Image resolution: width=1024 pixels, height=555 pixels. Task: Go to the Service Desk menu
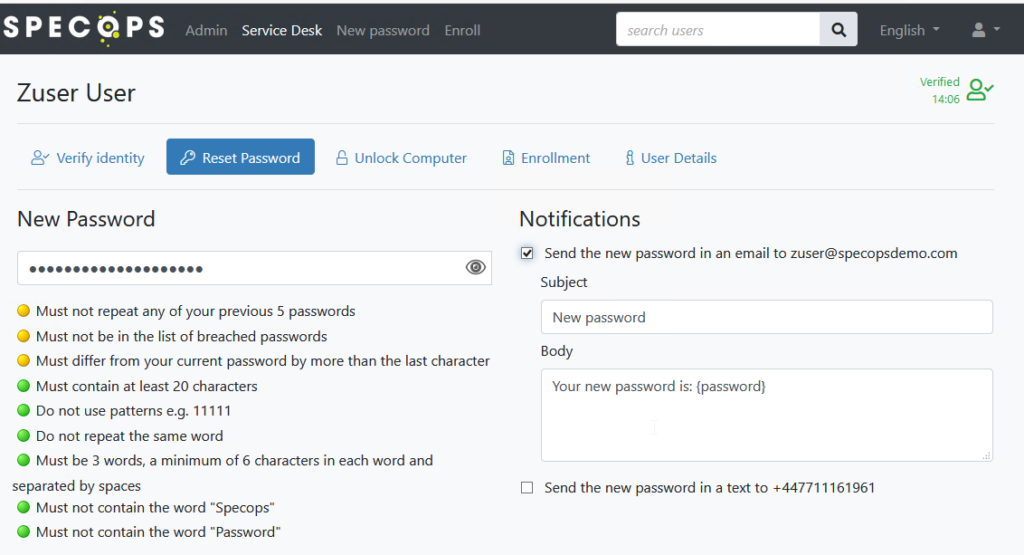[281, 30]
